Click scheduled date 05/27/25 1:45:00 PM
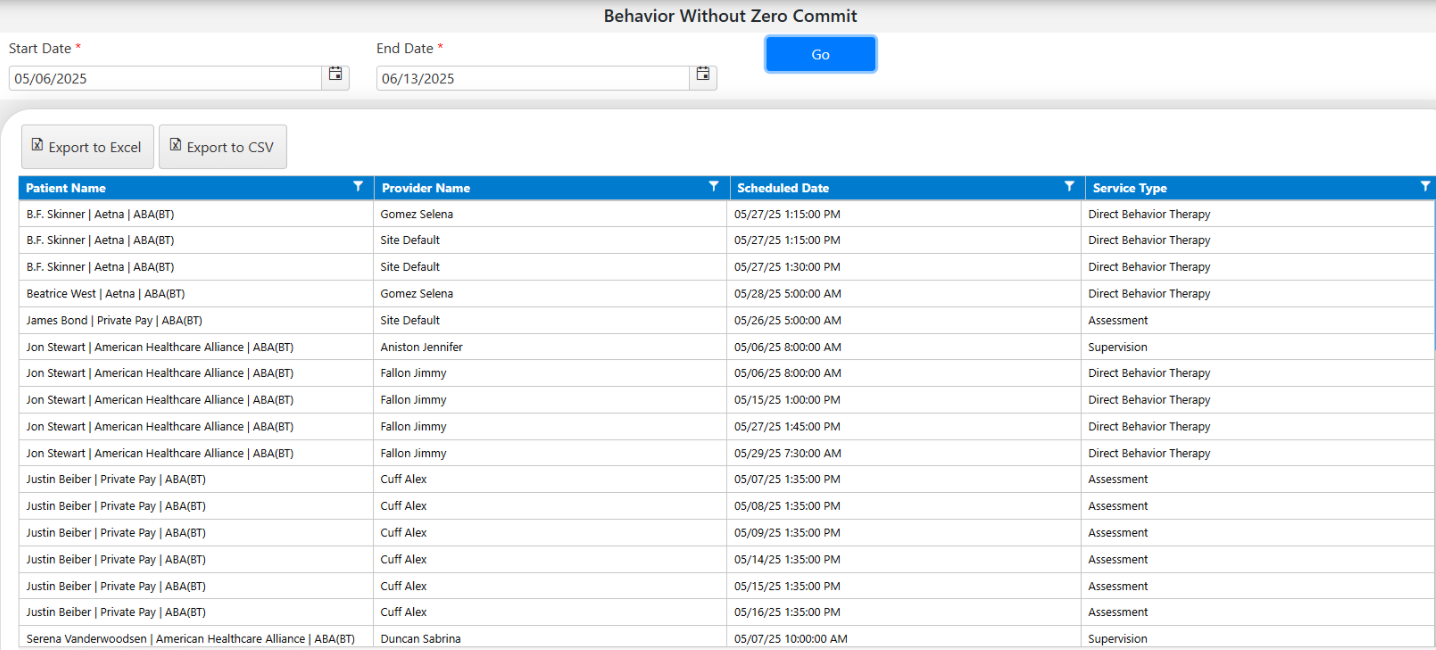1436x650 pixels. tap(787, 426)
